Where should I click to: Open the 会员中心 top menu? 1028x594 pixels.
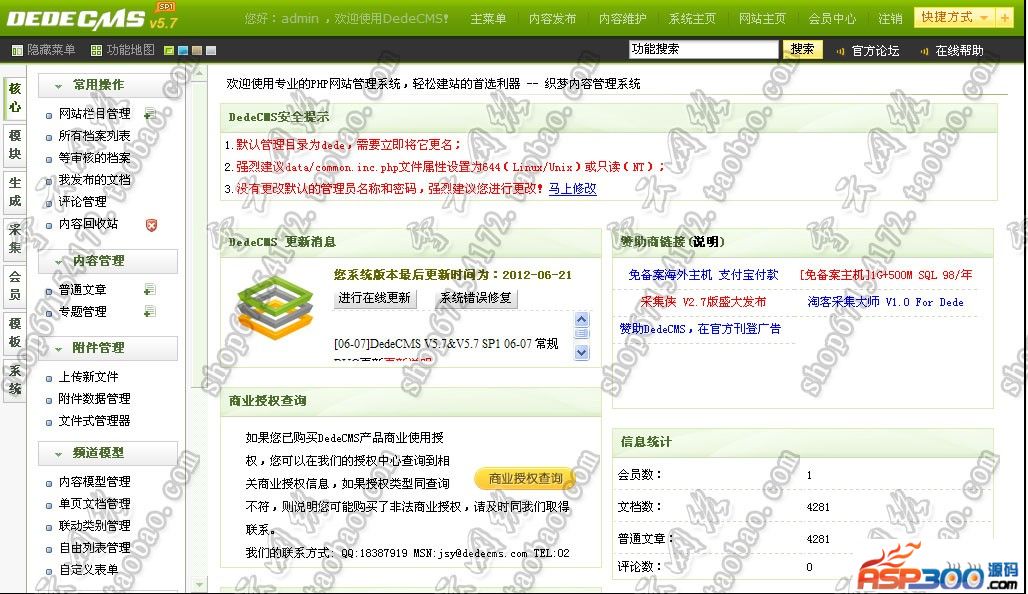[x=832, y=18]
